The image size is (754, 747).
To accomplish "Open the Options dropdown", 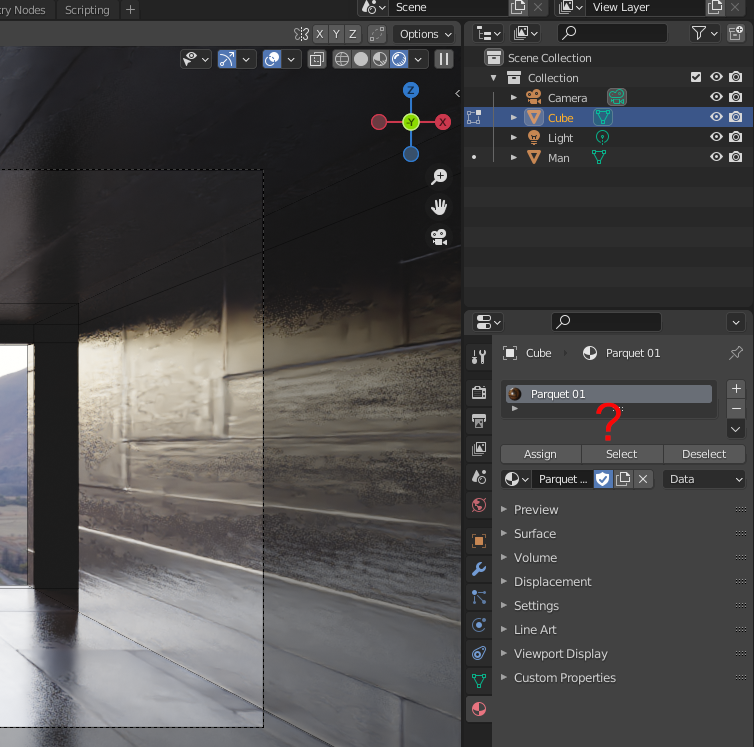I will point(425,34).
